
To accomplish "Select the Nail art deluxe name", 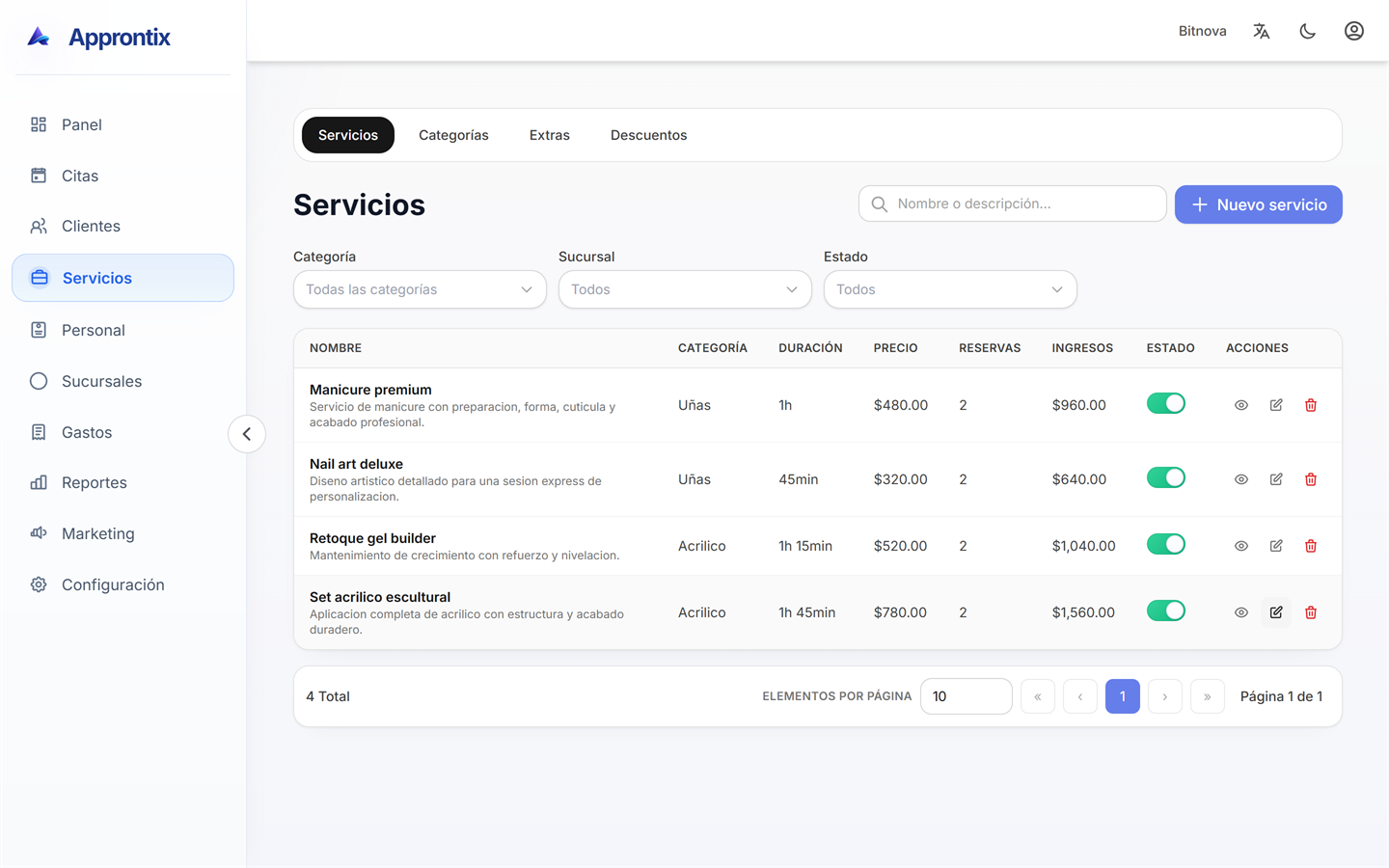I will coord(356,464).
